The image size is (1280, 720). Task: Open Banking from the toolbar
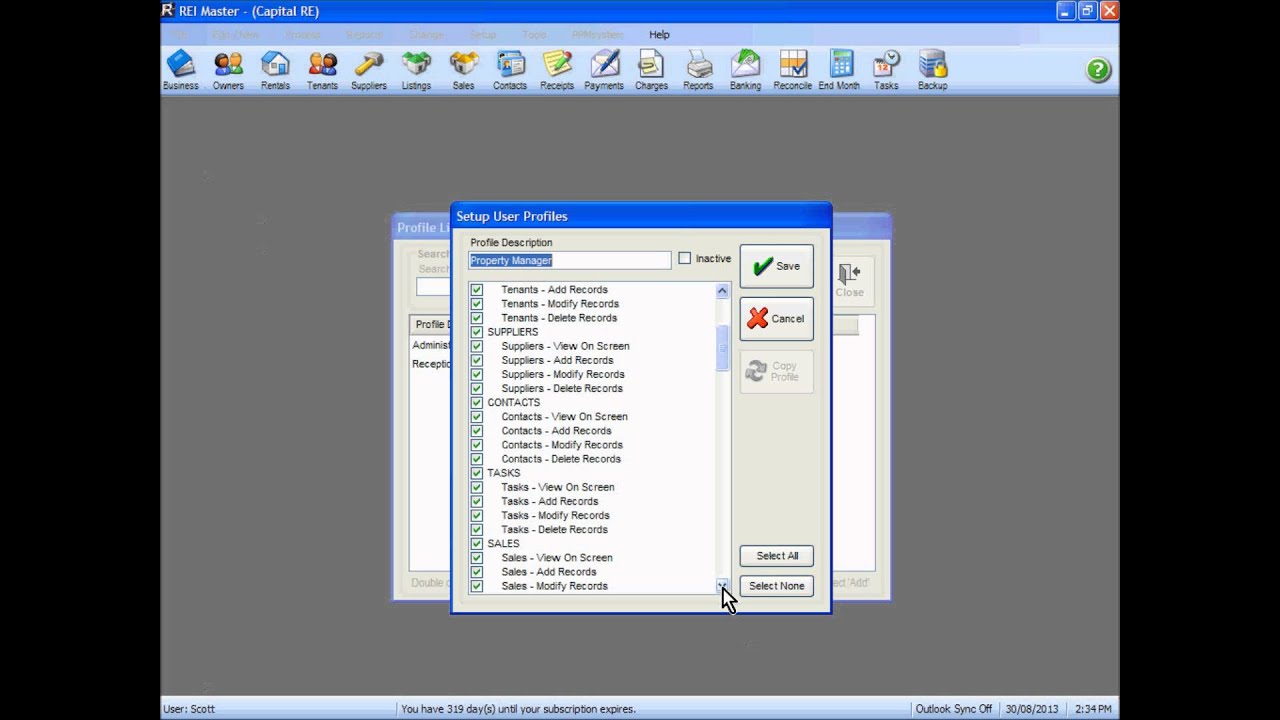[745, 70]
